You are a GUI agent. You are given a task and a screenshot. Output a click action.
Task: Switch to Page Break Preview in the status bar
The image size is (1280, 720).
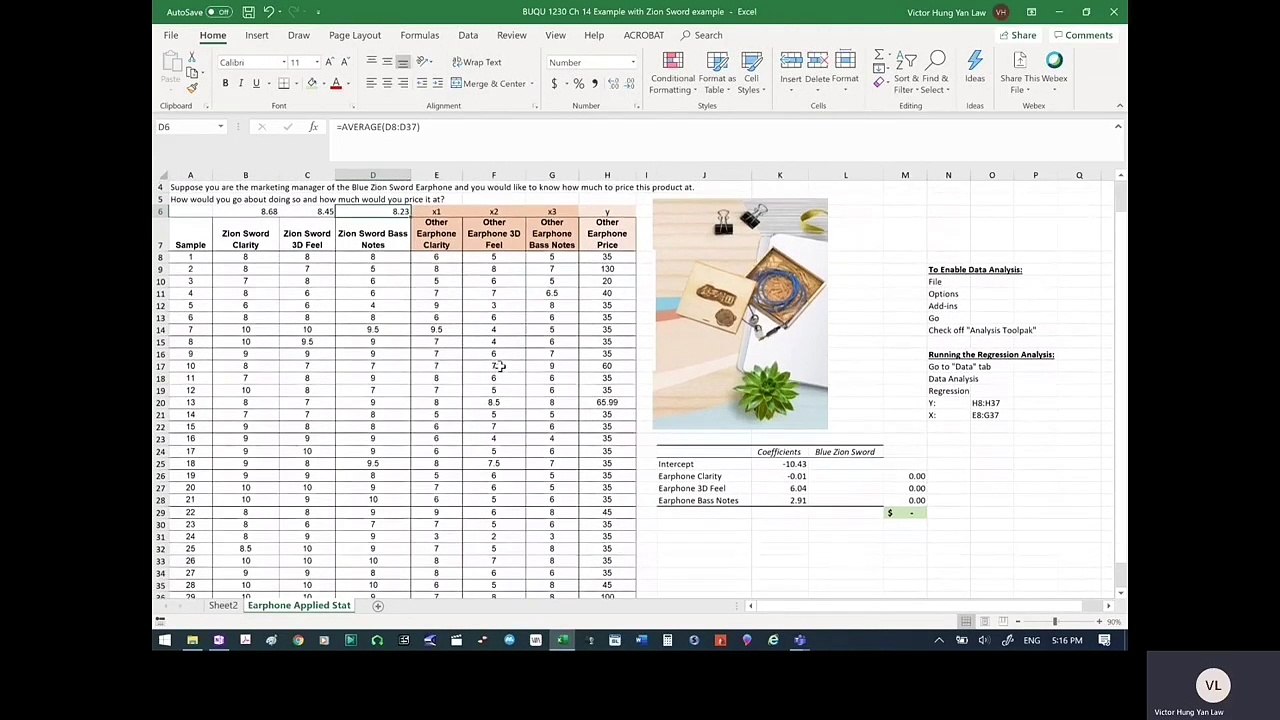(x=1003, y=621)
